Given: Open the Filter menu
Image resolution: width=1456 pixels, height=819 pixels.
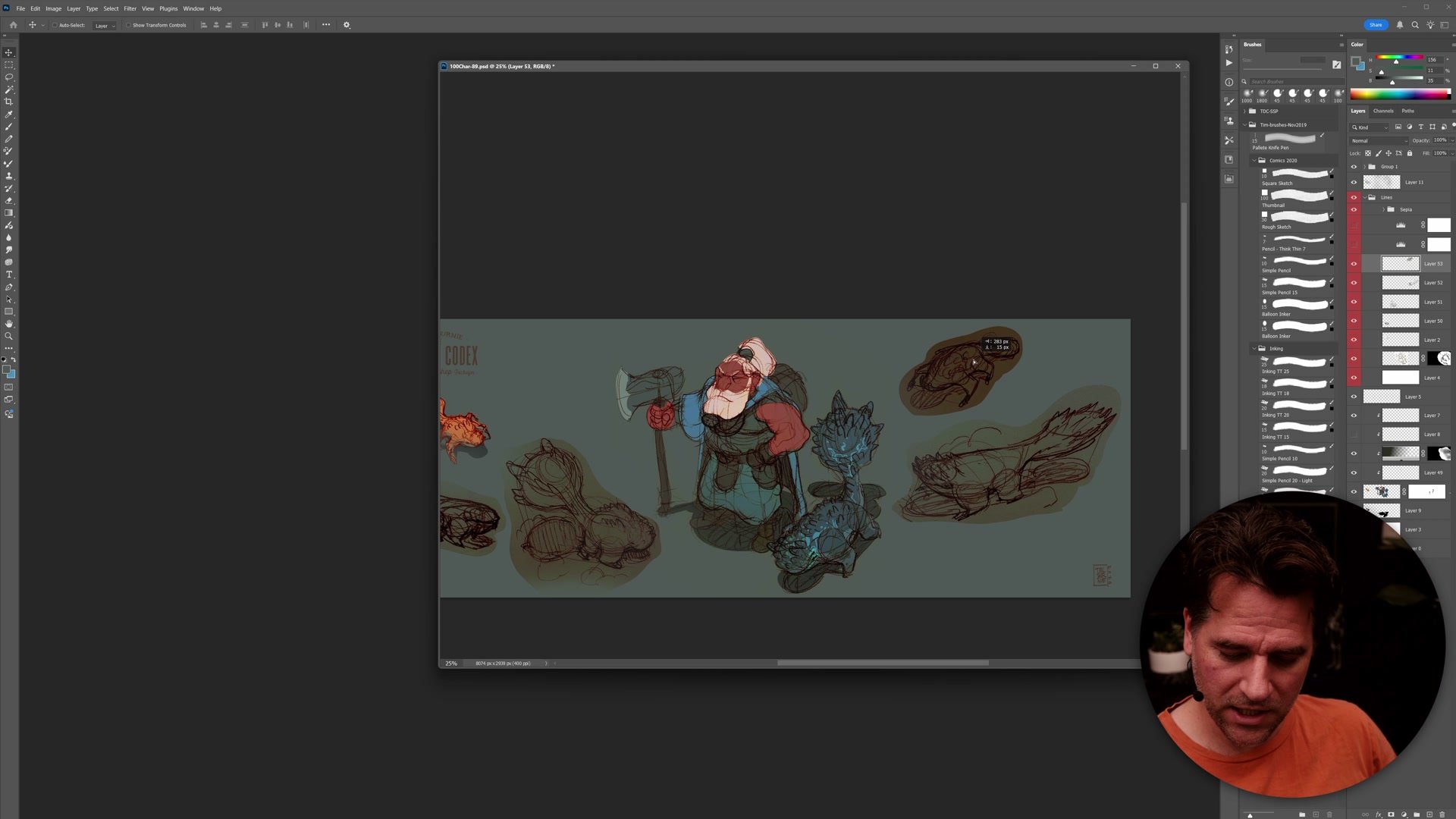Looking at the screenshot, I should coord(130,8).
